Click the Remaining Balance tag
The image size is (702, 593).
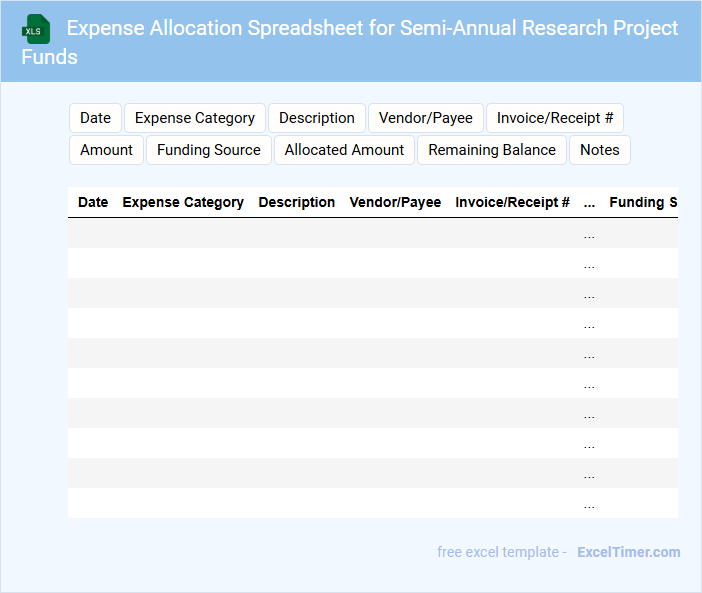coord(492,150)
